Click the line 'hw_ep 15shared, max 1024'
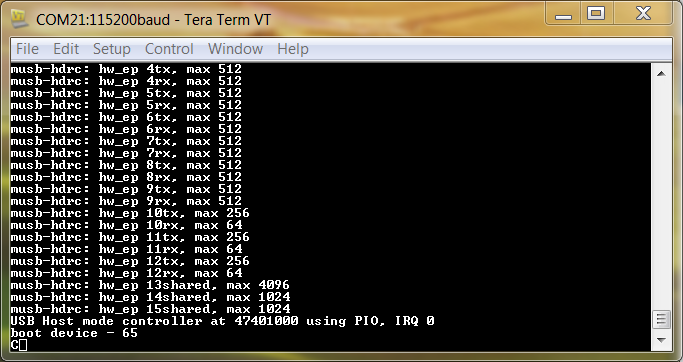Viewport: 683px width, 362px height. pyautogui.click(x=150, y=308)
